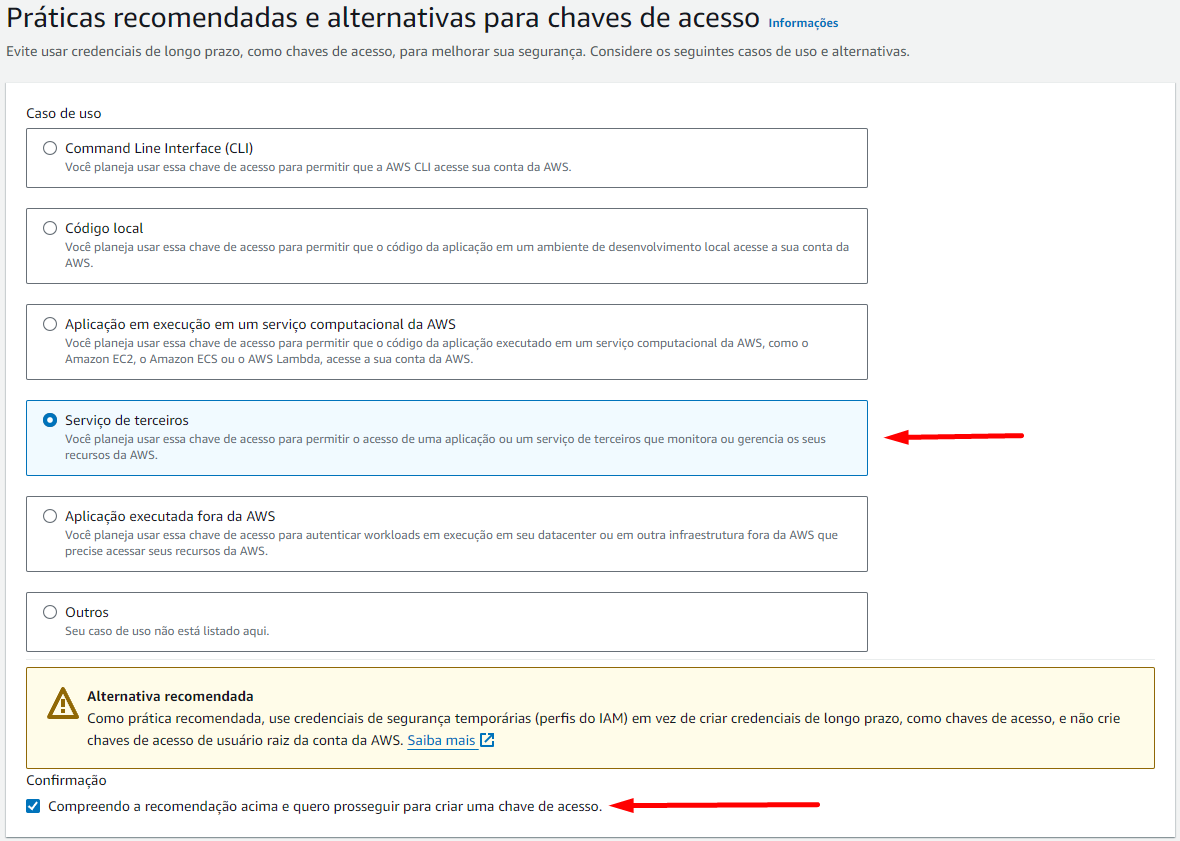
Task: Select Aplicação em execução em um serviço computacional
Action: tap(50, 323)
